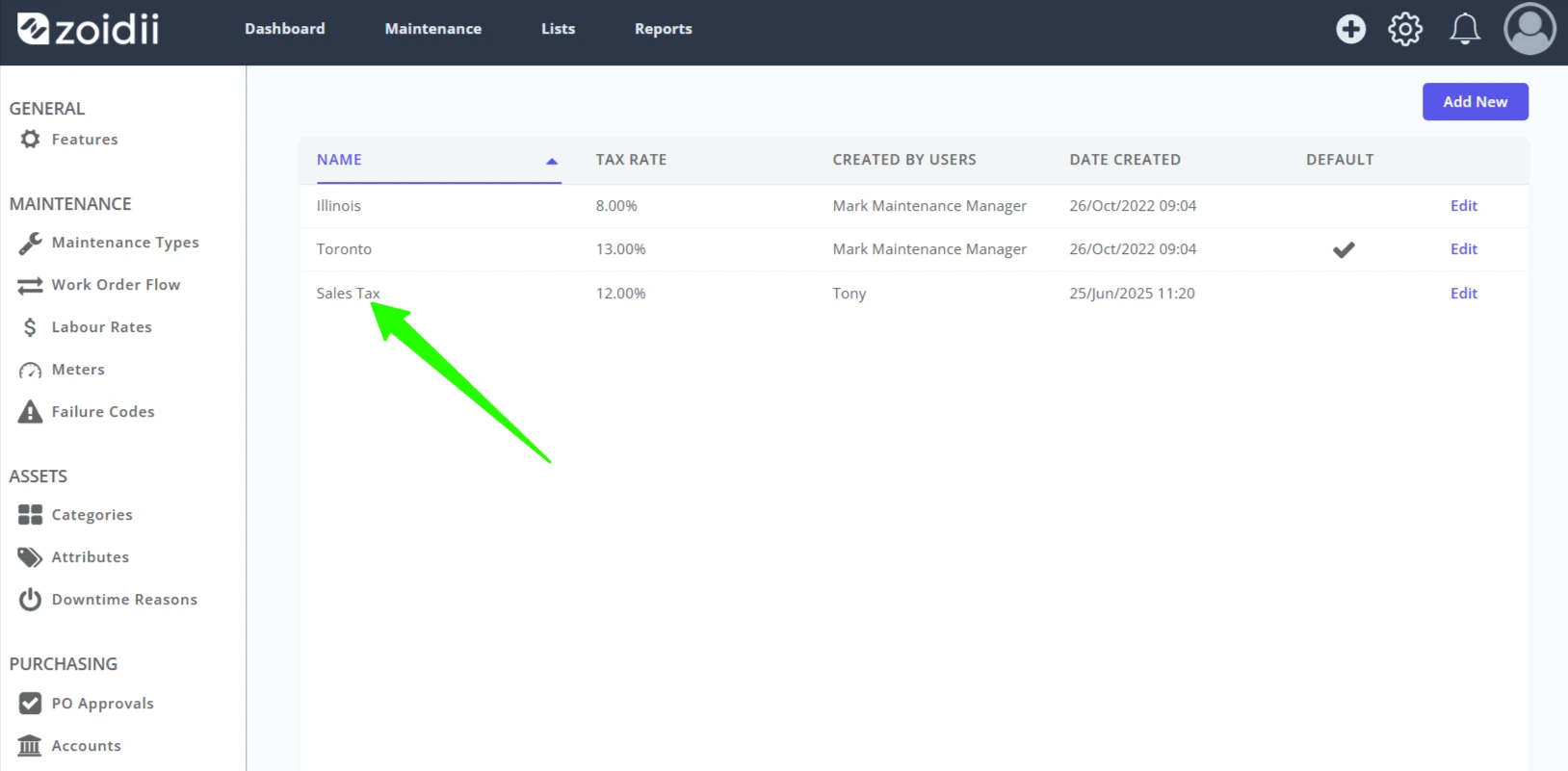Open notifications bell icon
Viewport: 1568px width, 771px height.
1465,29
